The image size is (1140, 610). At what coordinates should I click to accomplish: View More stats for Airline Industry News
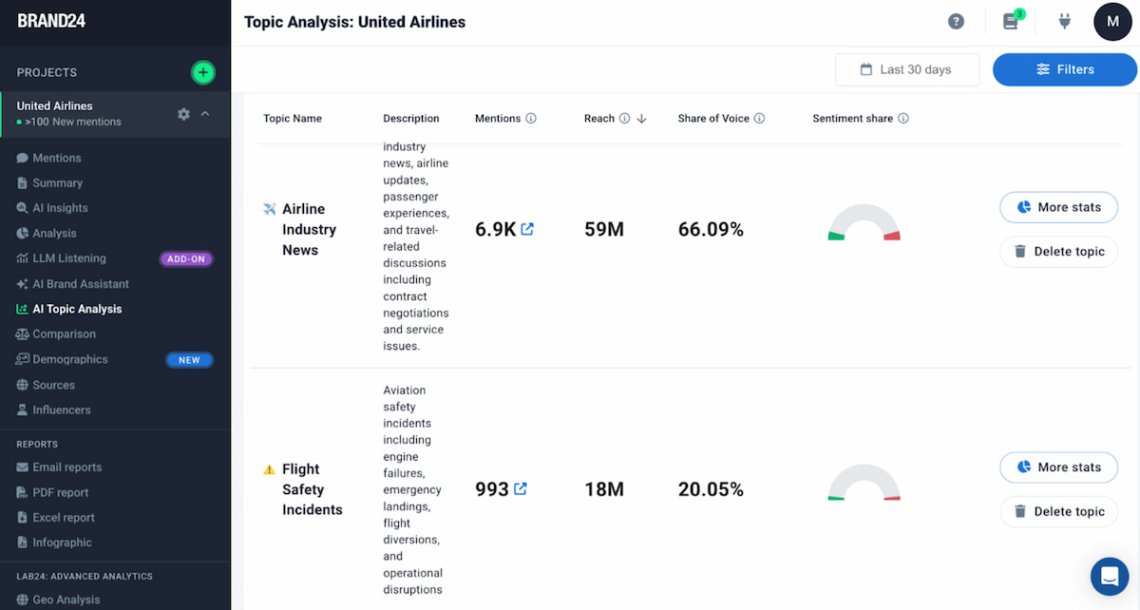click(x=1058, y=207)
